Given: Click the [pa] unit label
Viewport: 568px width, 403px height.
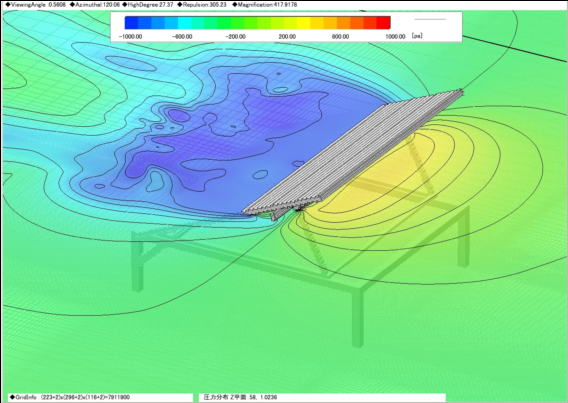Looking at the screenshot, I should (x=417, y=36).
